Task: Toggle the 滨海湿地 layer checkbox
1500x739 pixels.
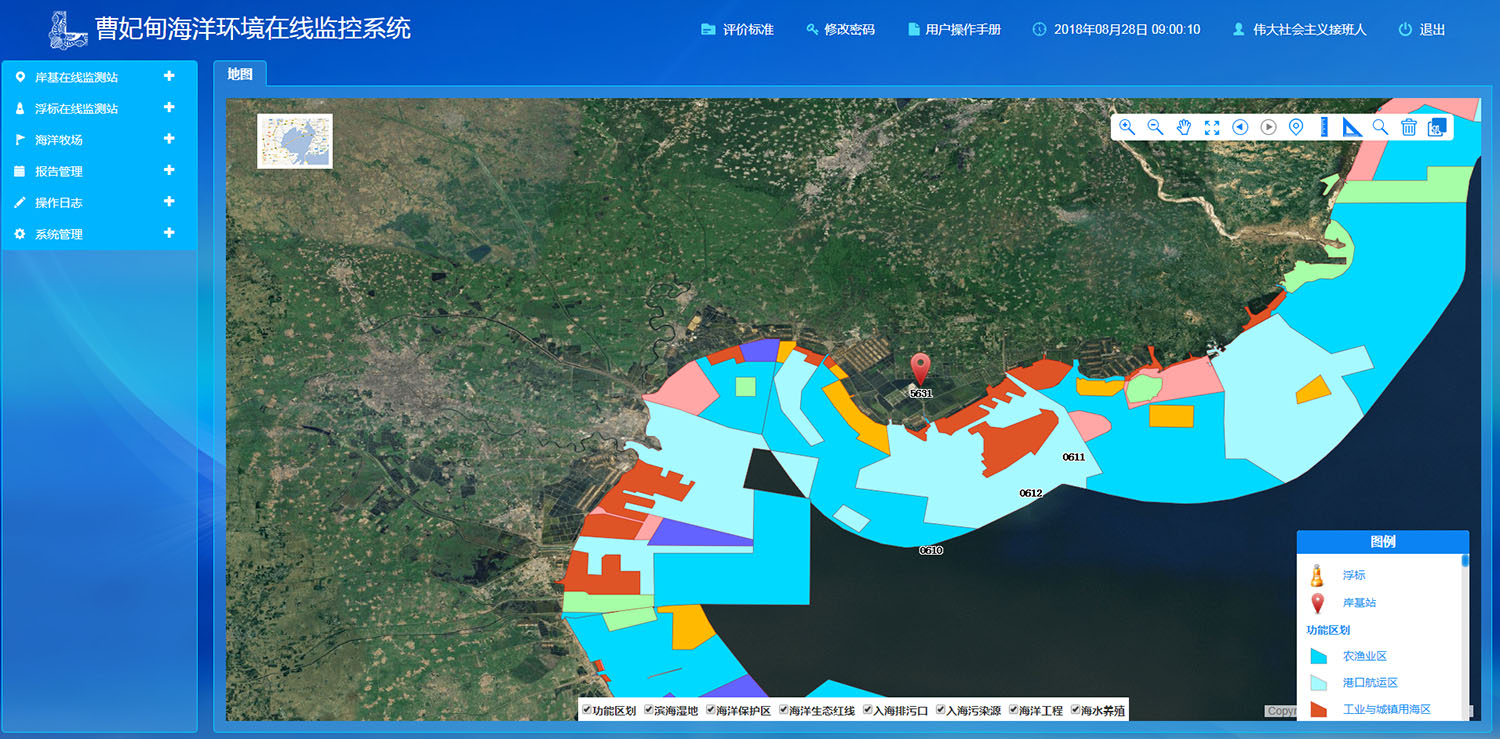Action: coord(649,710)
